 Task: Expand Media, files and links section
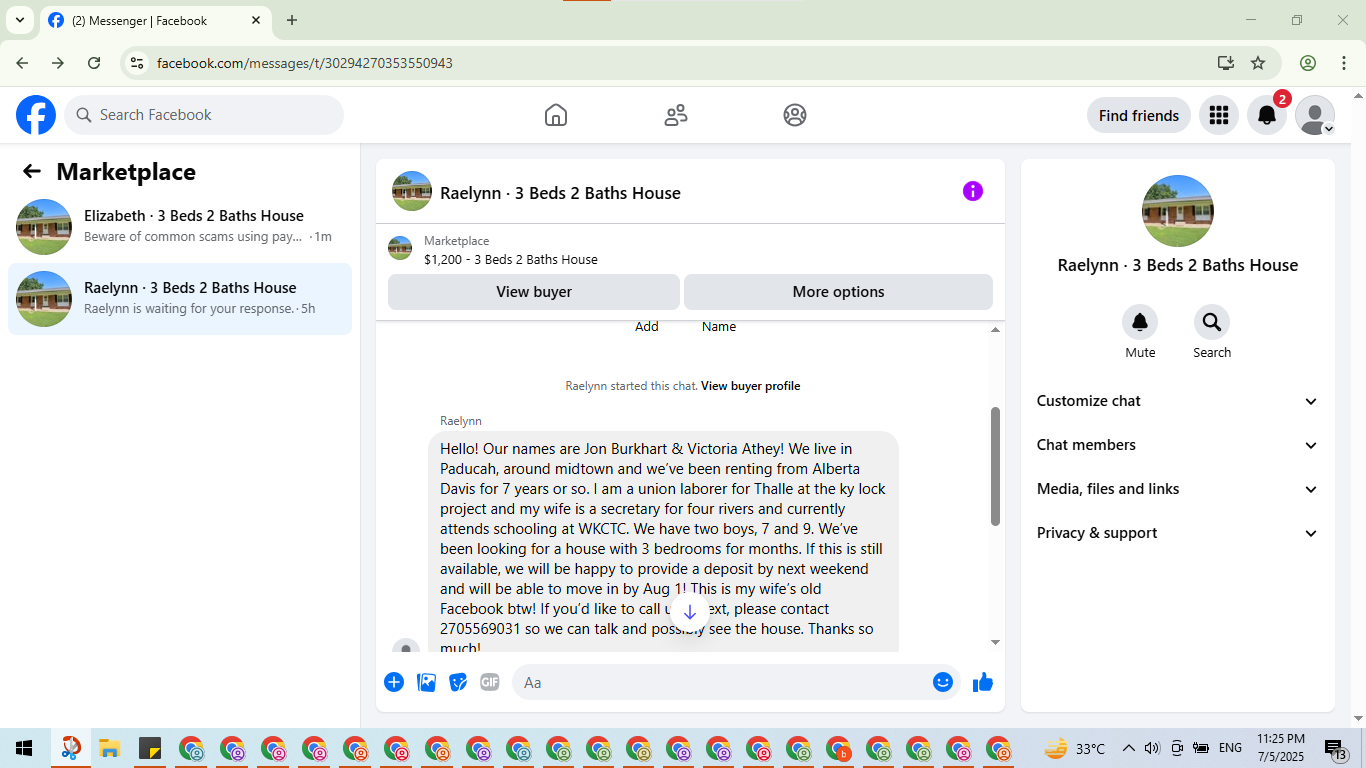[x=1178, y=489]
